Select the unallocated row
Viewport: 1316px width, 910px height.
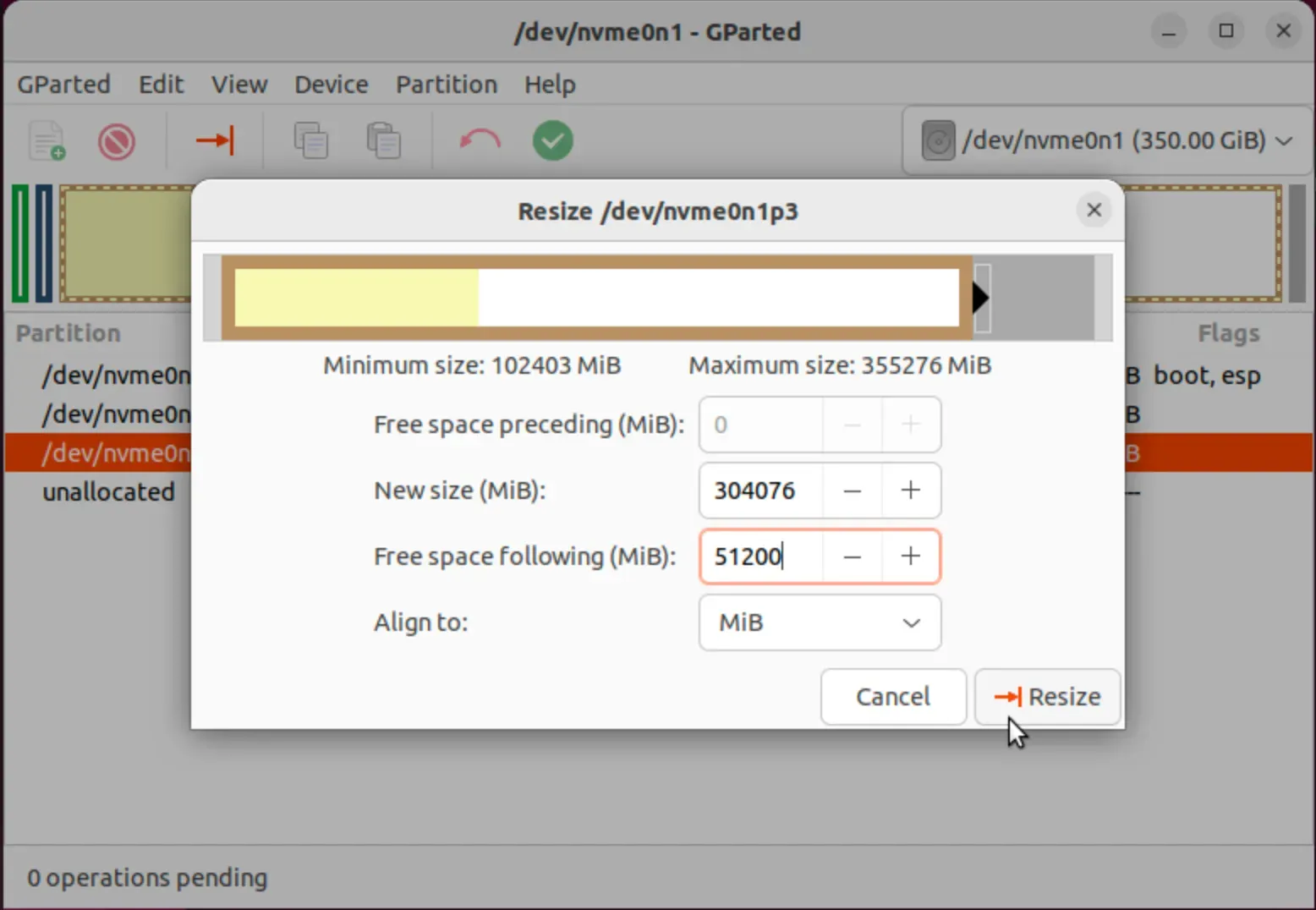click(x=658, y=492)
